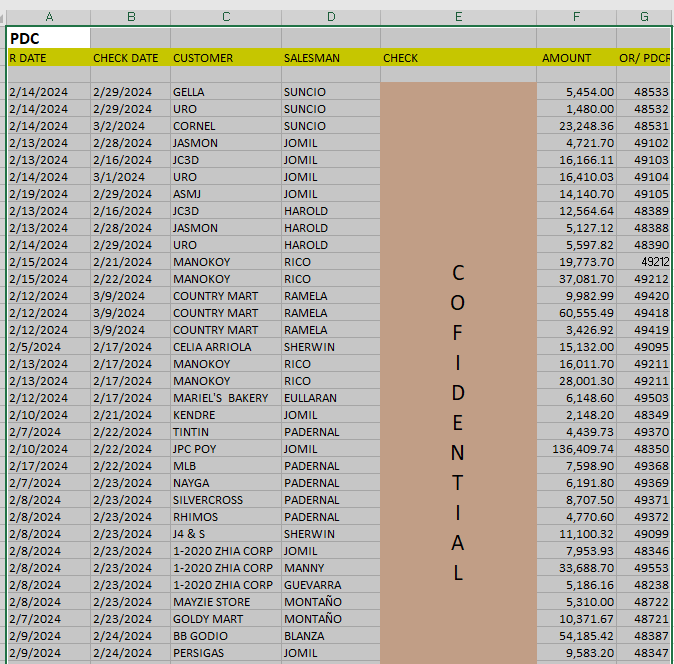Click the SILVERCROSS customer cell
The image size is (674, 664).
(225, 500)
